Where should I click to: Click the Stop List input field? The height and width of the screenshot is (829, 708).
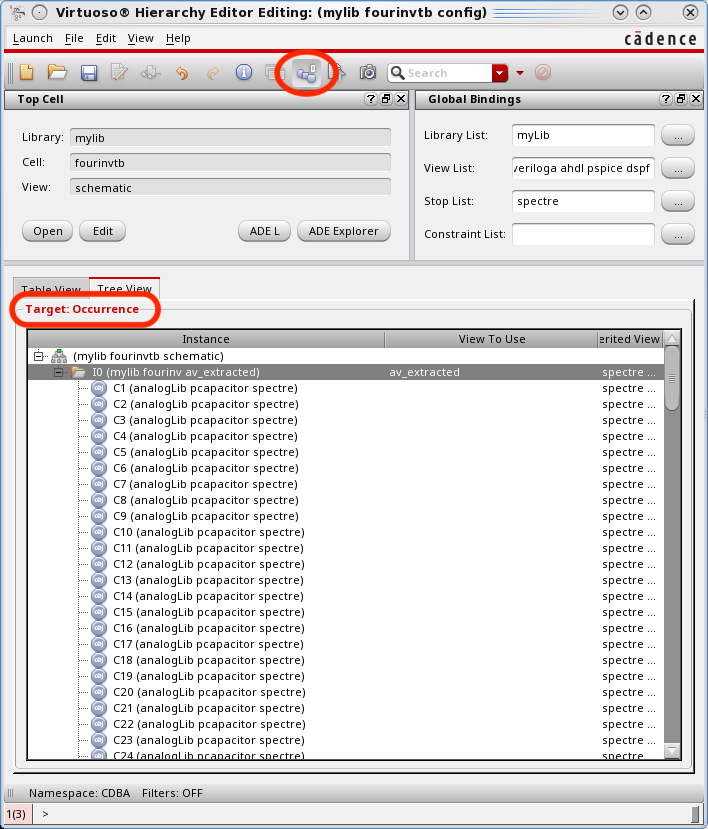tap(582, 201)
